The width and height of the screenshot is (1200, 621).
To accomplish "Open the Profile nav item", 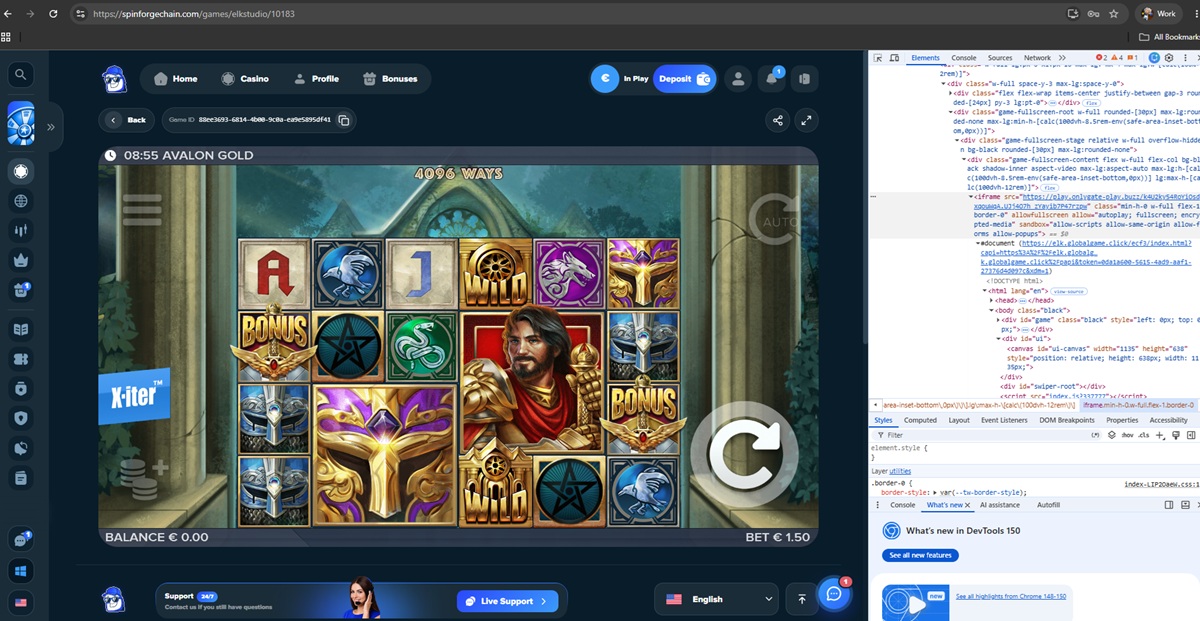I will point(316,79).
